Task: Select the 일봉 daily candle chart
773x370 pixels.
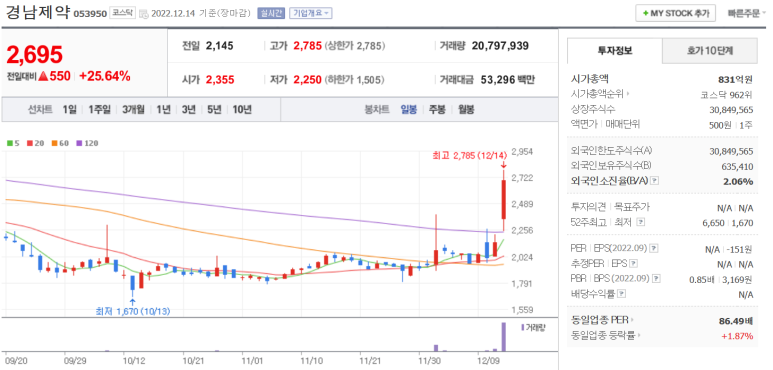Action: pos(409,109)
